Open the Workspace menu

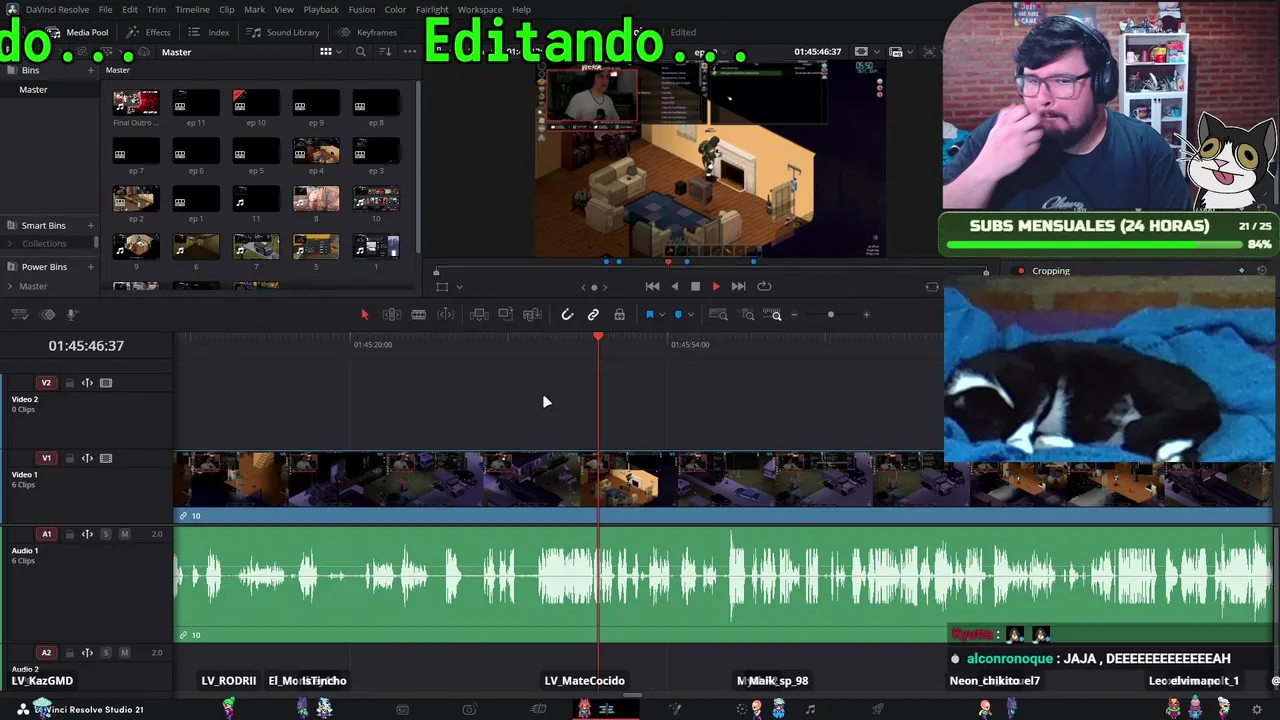[x=480, y=9]
